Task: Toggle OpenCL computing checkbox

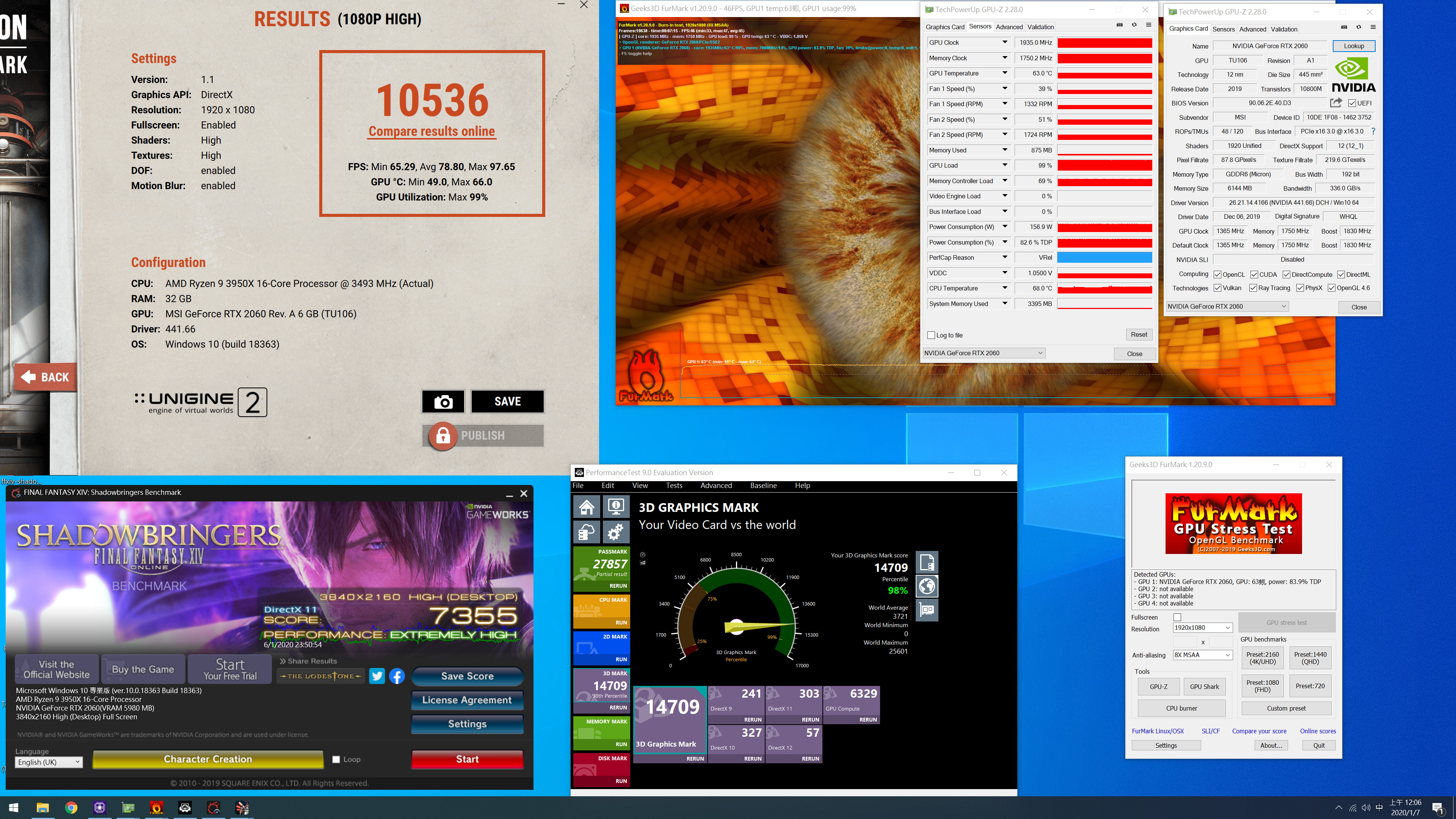Action: [1218, 275]
